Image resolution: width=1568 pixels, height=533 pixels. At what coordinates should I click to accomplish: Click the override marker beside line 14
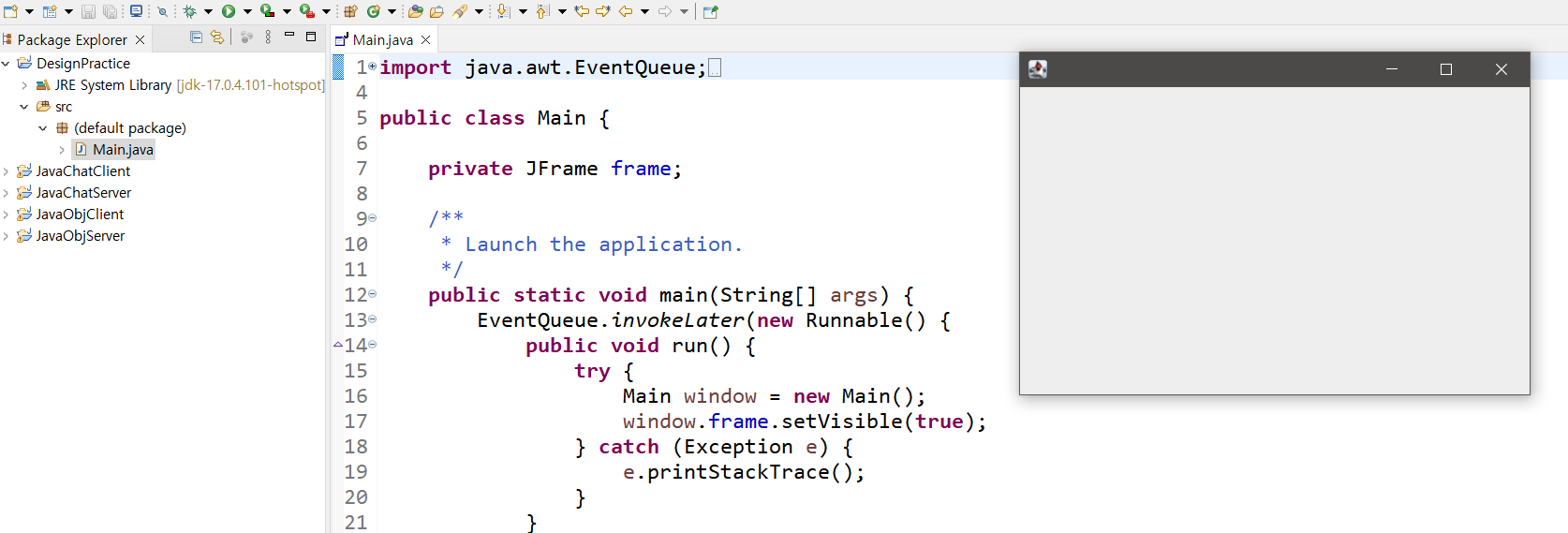click(x=338, y=345)
